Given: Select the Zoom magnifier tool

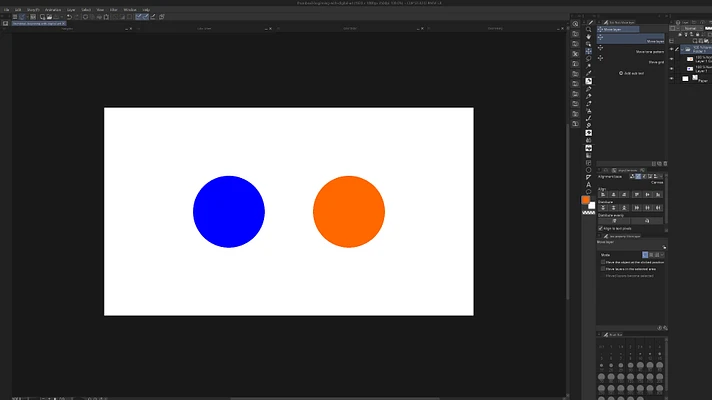Looking at the screenshot, I should pyautogui.click(x=588, y=30).
